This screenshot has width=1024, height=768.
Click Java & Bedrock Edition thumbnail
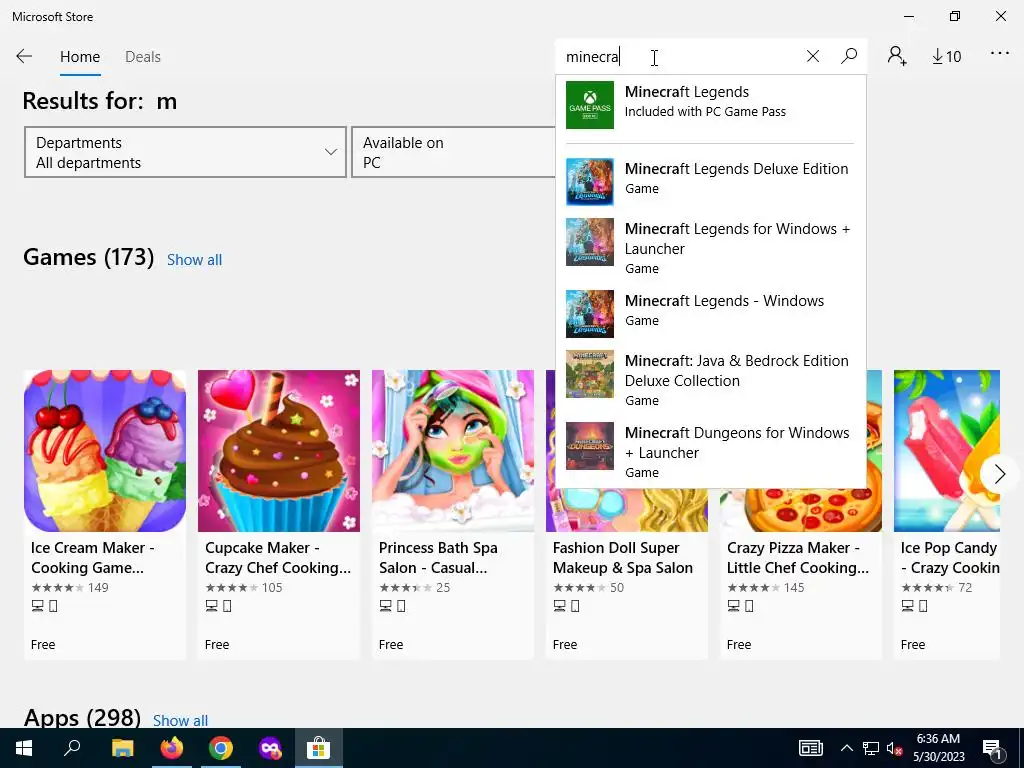tap(590, 374)
